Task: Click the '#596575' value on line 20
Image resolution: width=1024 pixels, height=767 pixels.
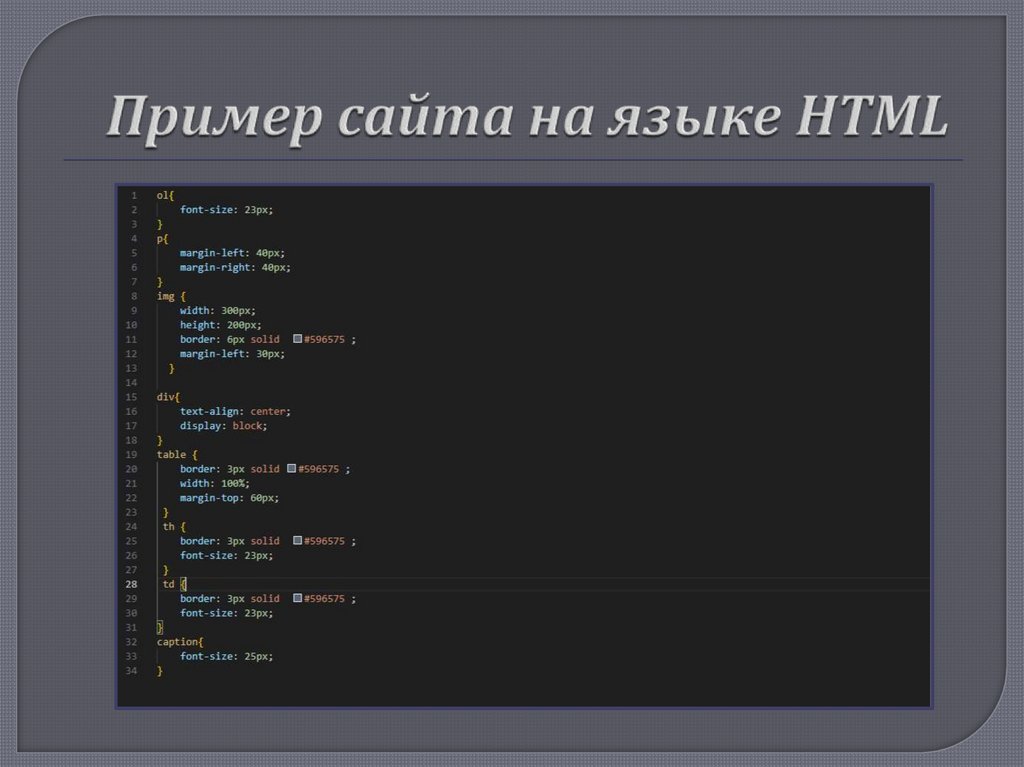Action: [319, 468]
